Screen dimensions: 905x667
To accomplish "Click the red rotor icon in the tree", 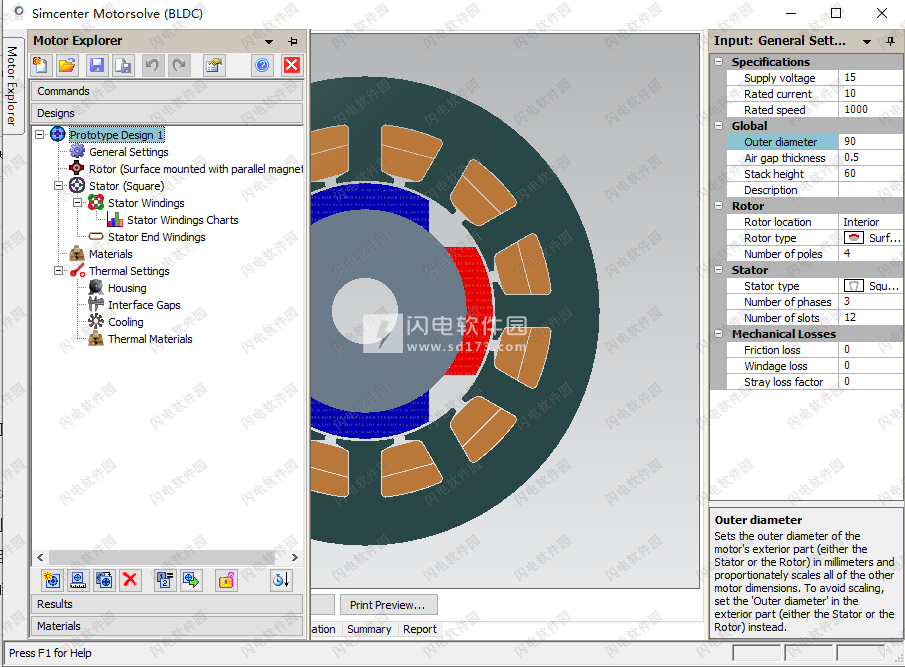I will coord(77,168).
